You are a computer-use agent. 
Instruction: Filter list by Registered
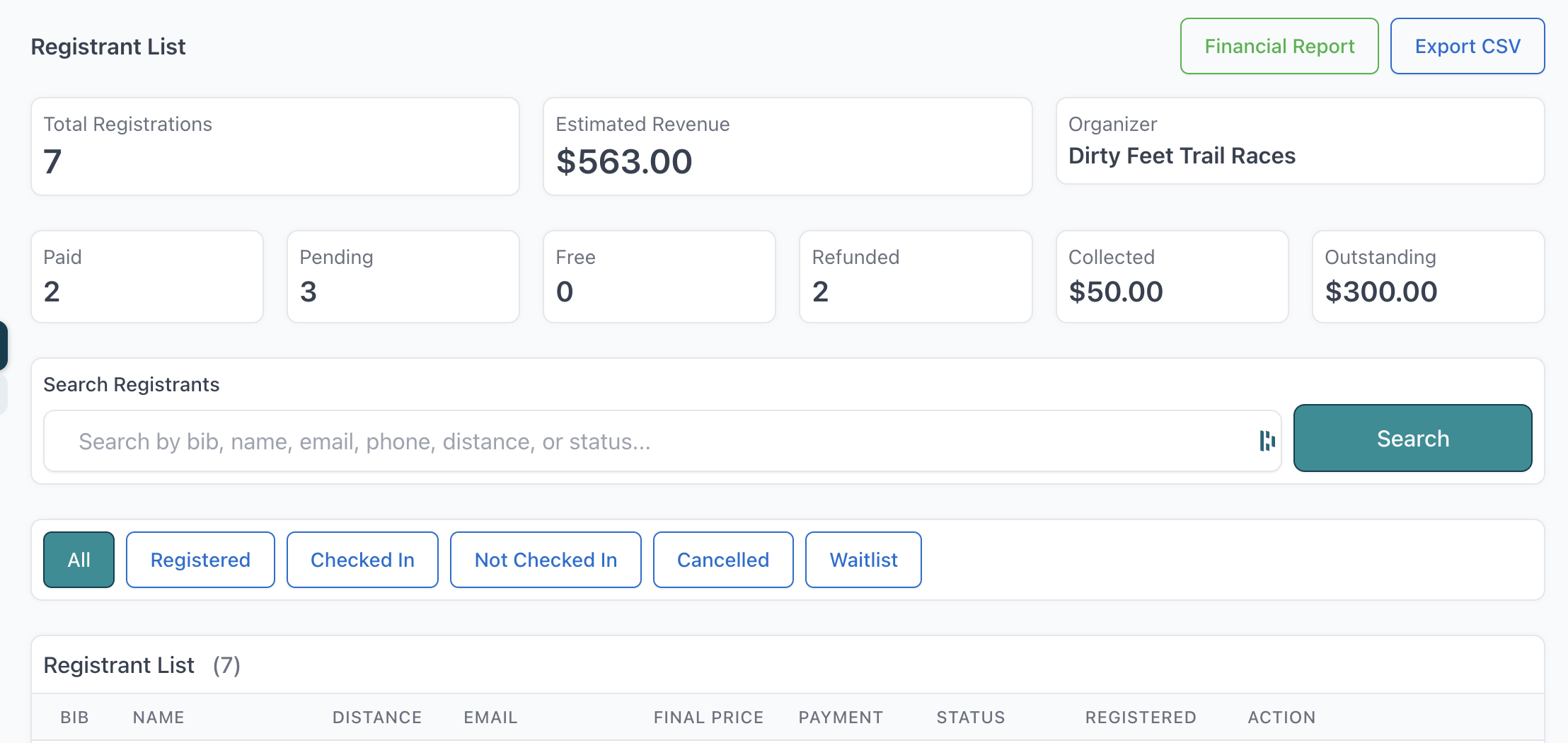200,560
